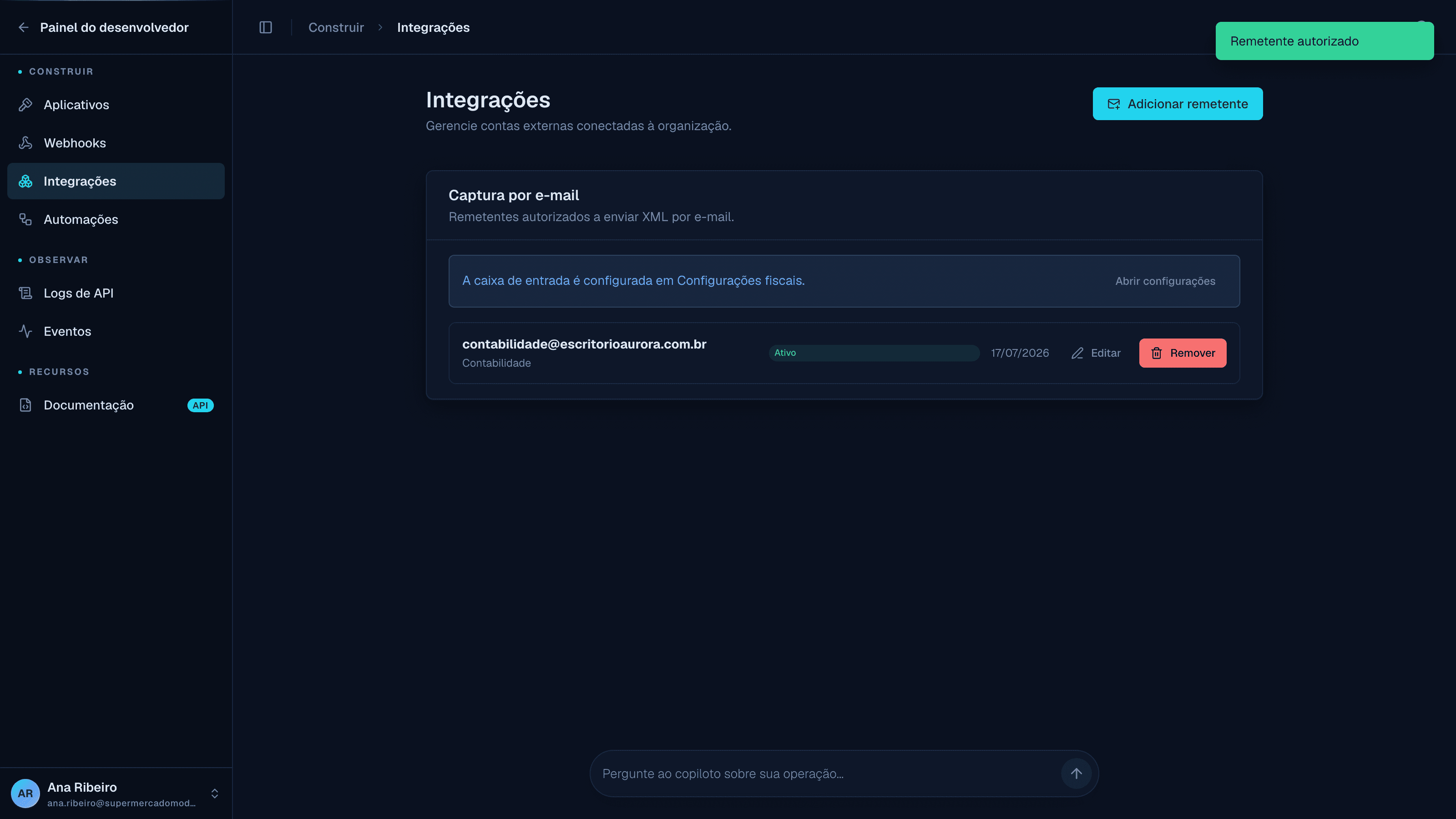Open Documentação in the sidebar

pyautogui.click(x=116, y=404)
